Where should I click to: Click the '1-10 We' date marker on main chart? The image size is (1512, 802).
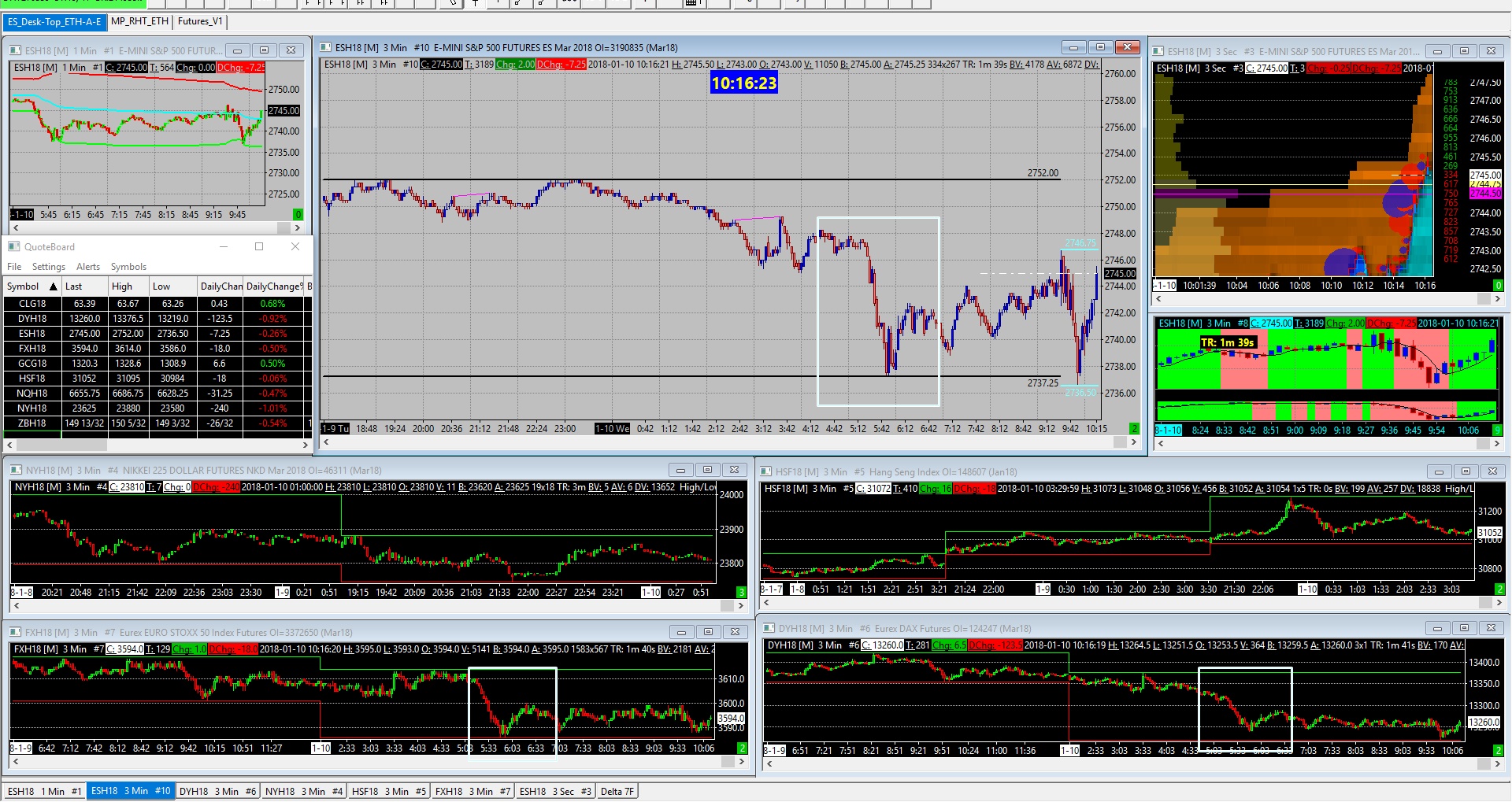(612, 429)
